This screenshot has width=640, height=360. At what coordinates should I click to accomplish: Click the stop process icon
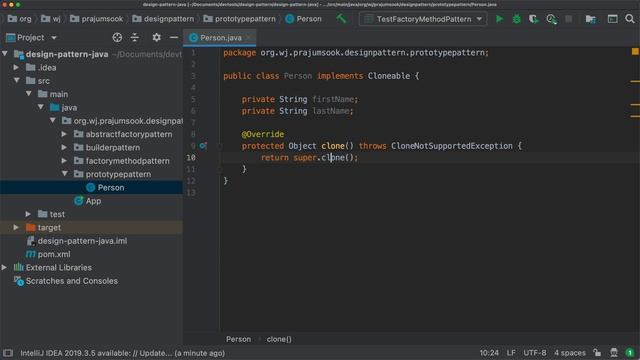[569, 19]
